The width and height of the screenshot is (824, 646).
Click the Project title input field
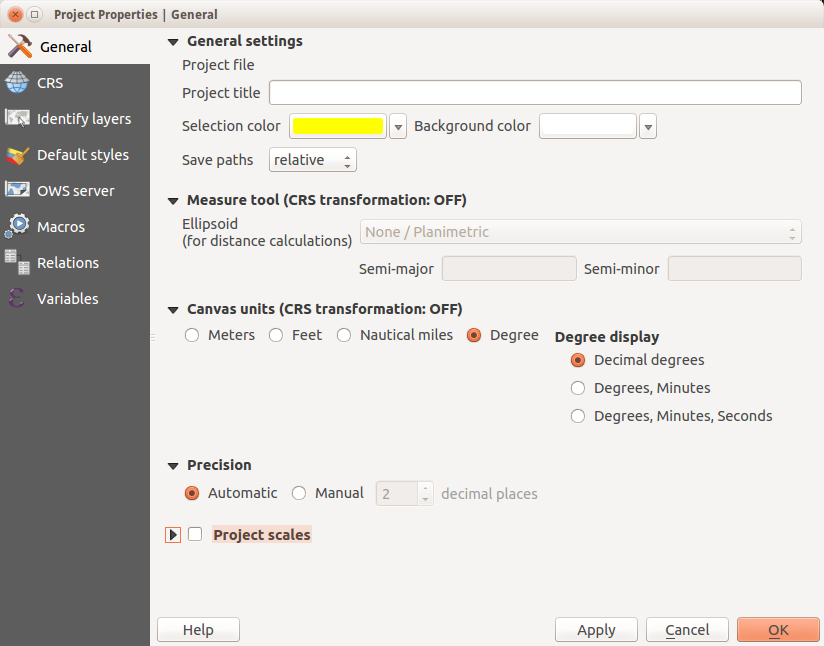click(x=535, y=93)
